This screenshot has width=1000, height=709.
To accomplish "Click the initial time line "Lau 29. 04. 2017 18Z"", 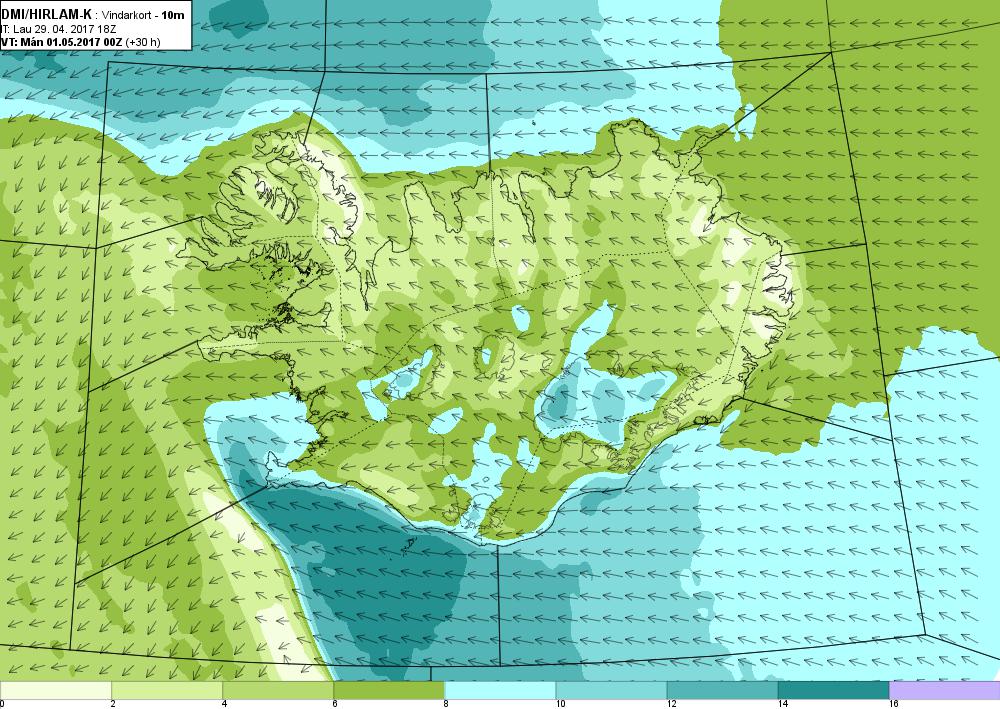I will (x=64, y=29).
